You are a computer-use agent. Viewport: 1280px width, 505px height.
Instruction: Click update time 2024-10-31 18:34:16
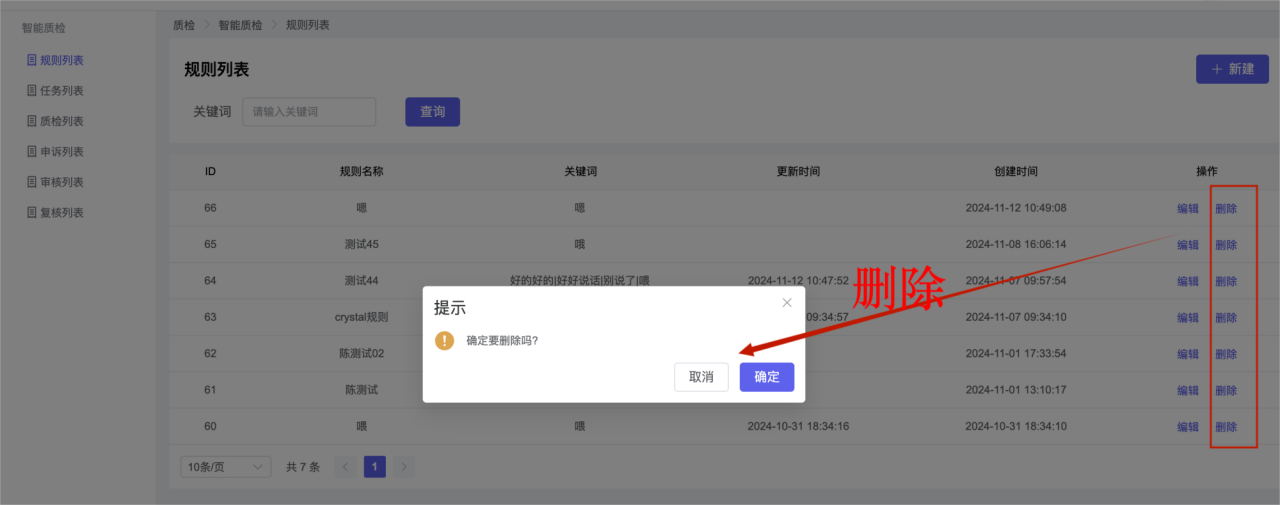[x=798, y=427]
